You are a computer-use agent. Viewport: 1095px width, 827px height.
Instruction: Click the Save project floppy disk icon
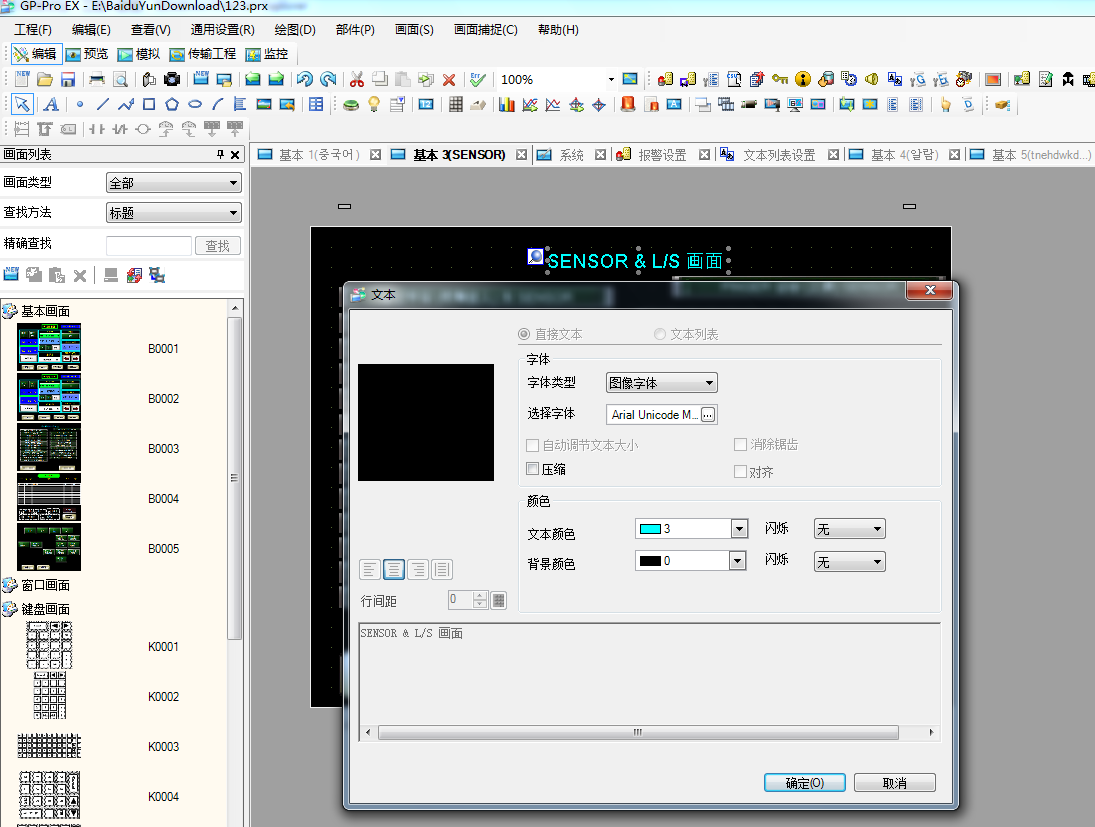coord(68,79)
